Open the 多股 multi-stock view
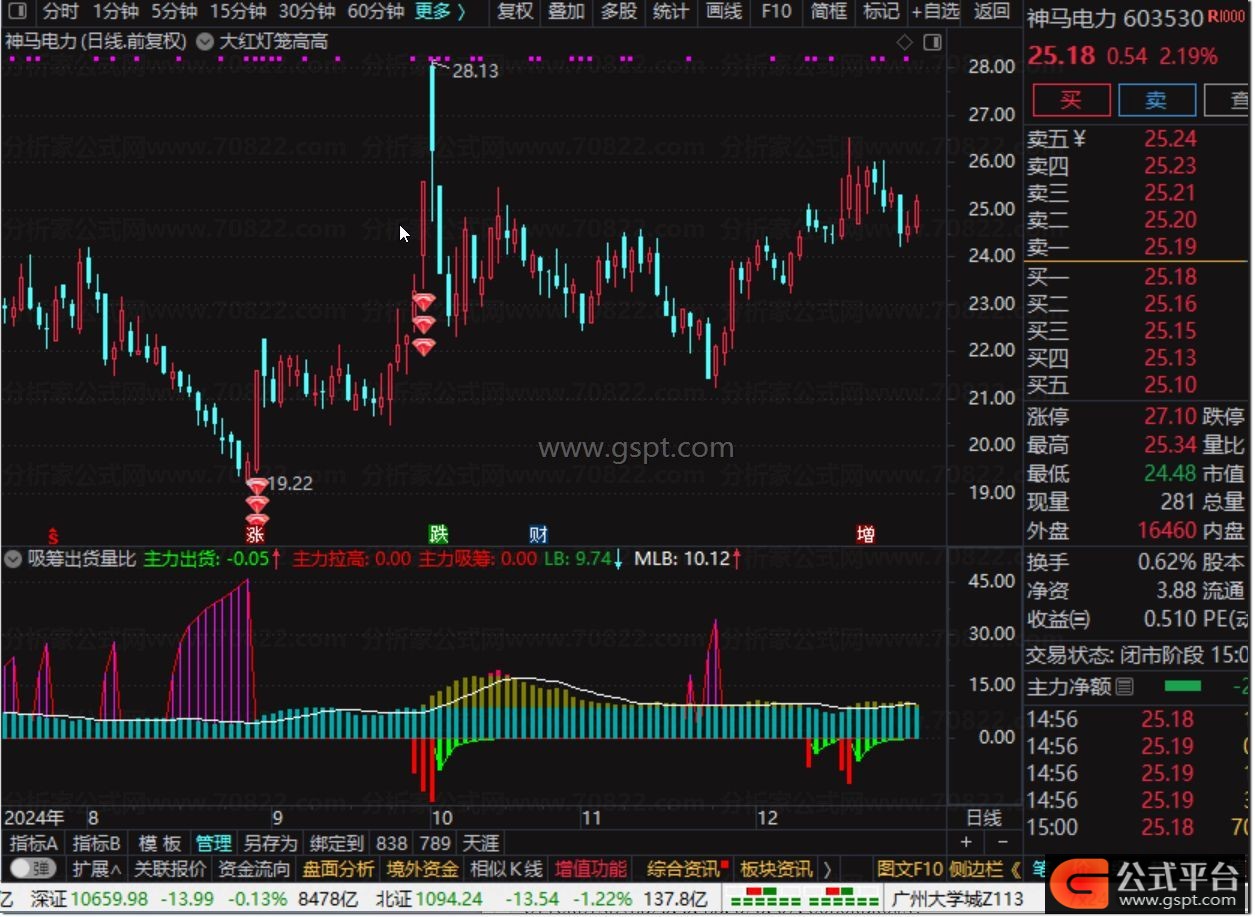 pyautogui.click(x=619, y=12)
